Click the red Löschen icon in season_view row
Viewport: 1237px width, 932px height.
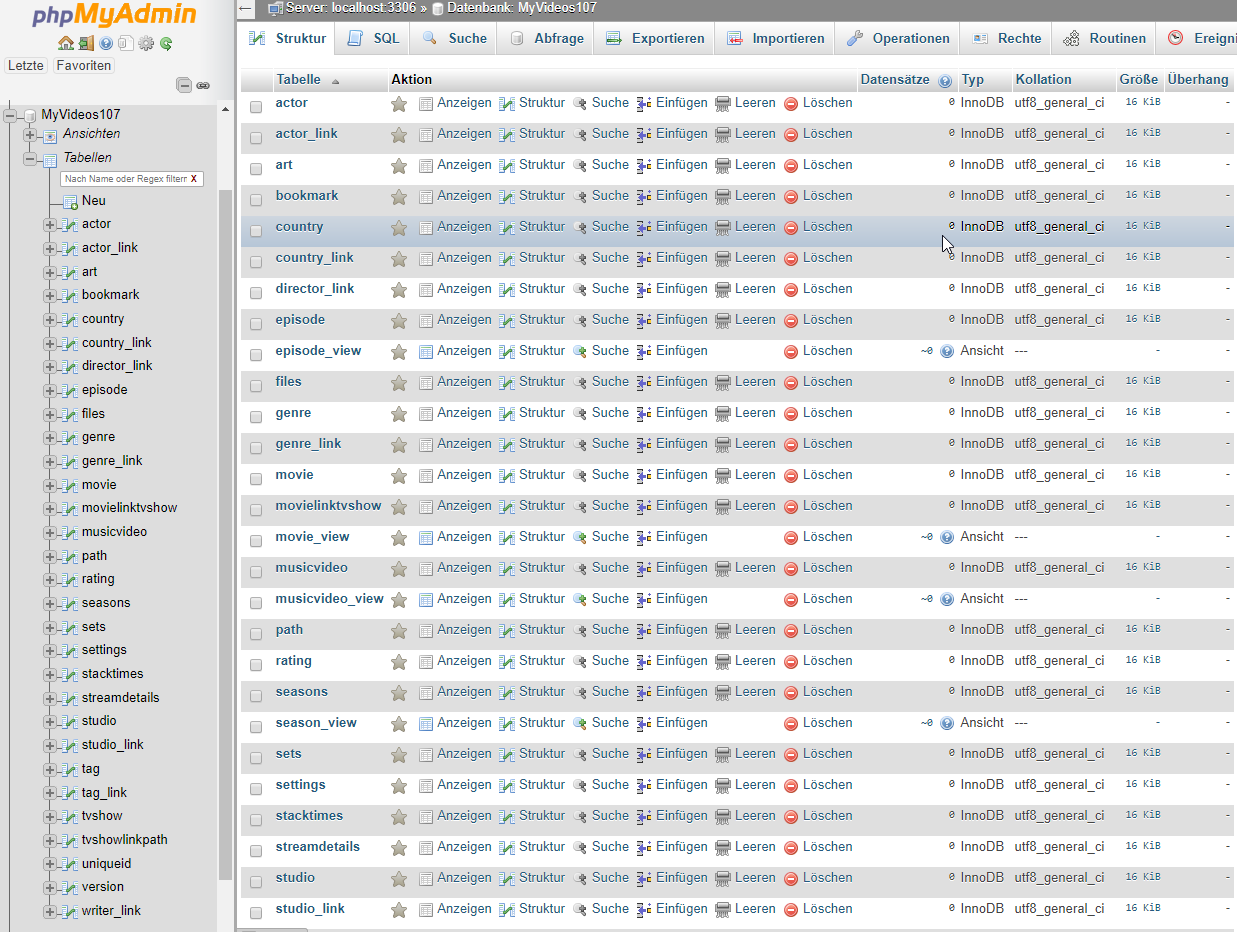[x=791, y=724]
